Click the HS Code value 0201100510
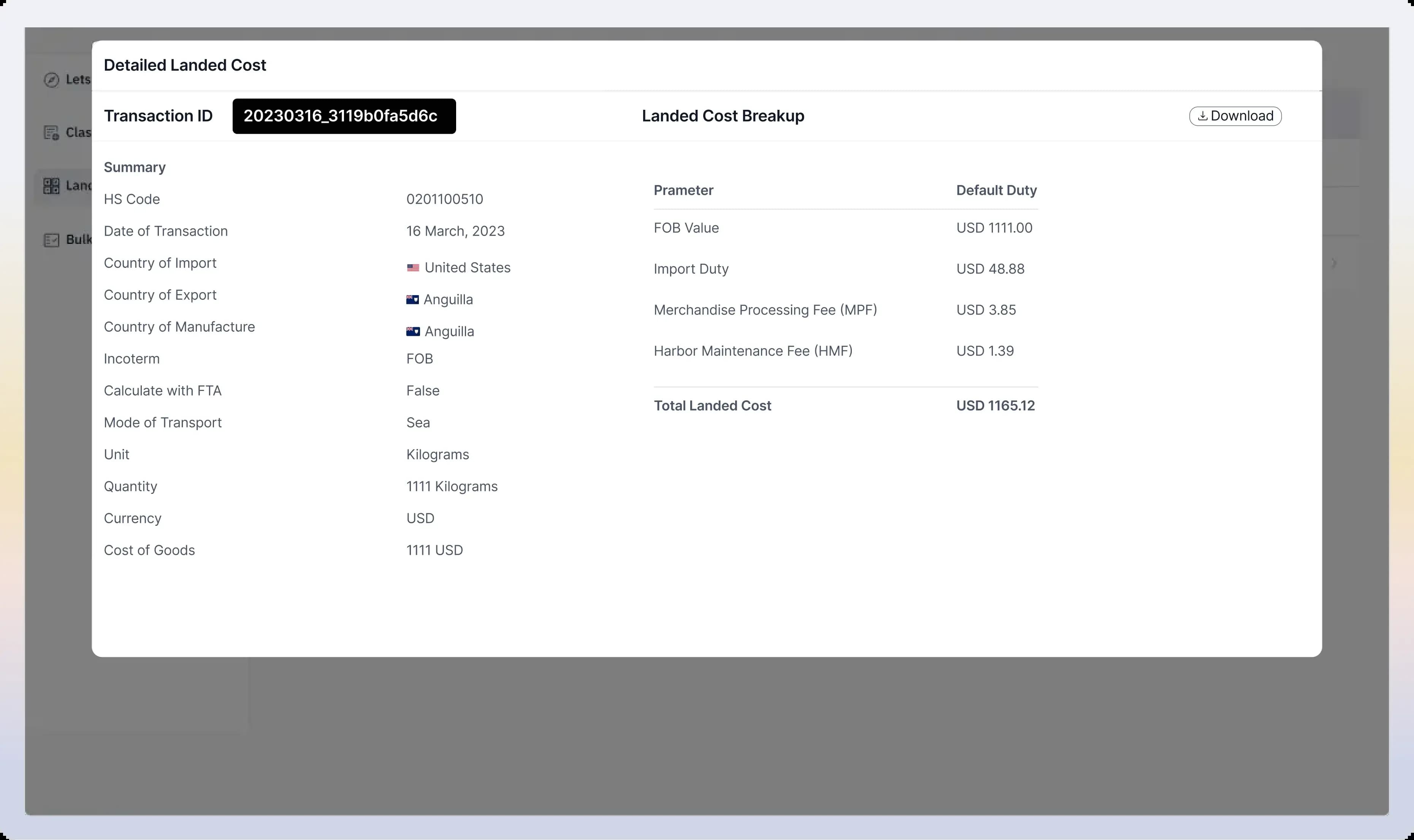1414x840 pixels. [444, 199]
